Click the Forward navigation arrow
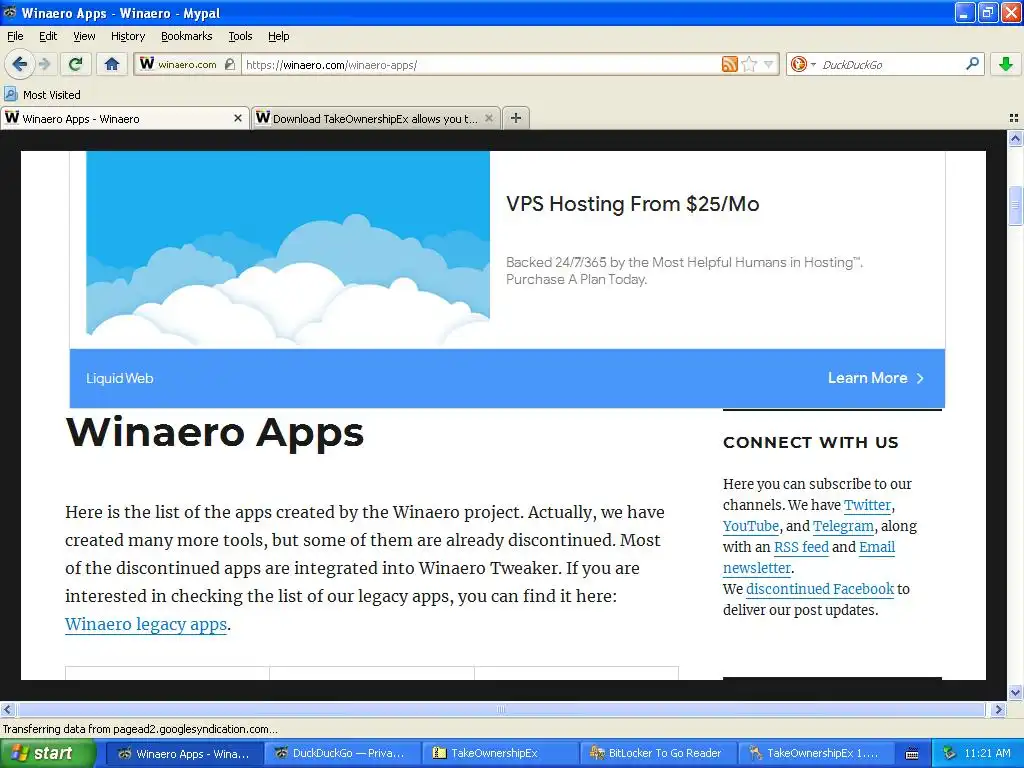Viewport: 1024px width, 768px height. click(x=44, y=64)
